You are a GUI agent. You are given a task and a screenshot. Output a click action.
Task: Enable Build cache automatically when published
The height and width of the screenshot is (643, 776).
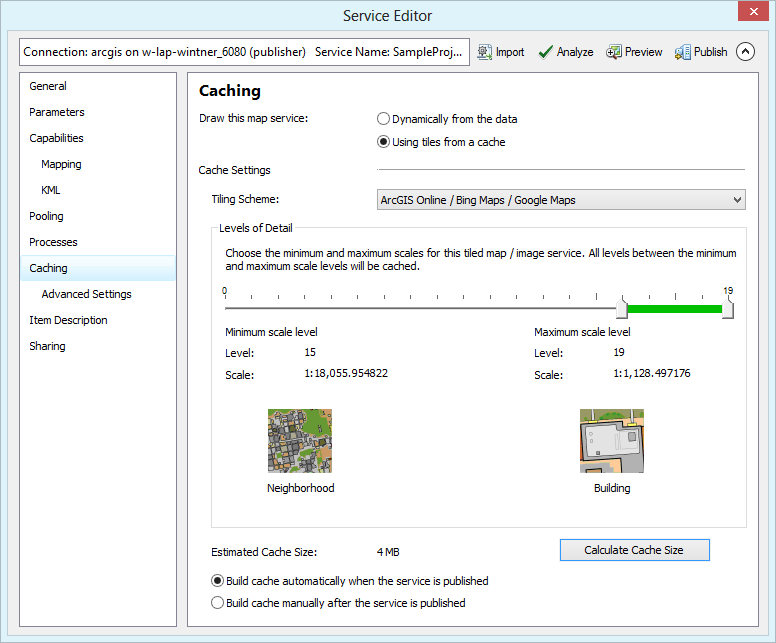click(x=218, y=581)
